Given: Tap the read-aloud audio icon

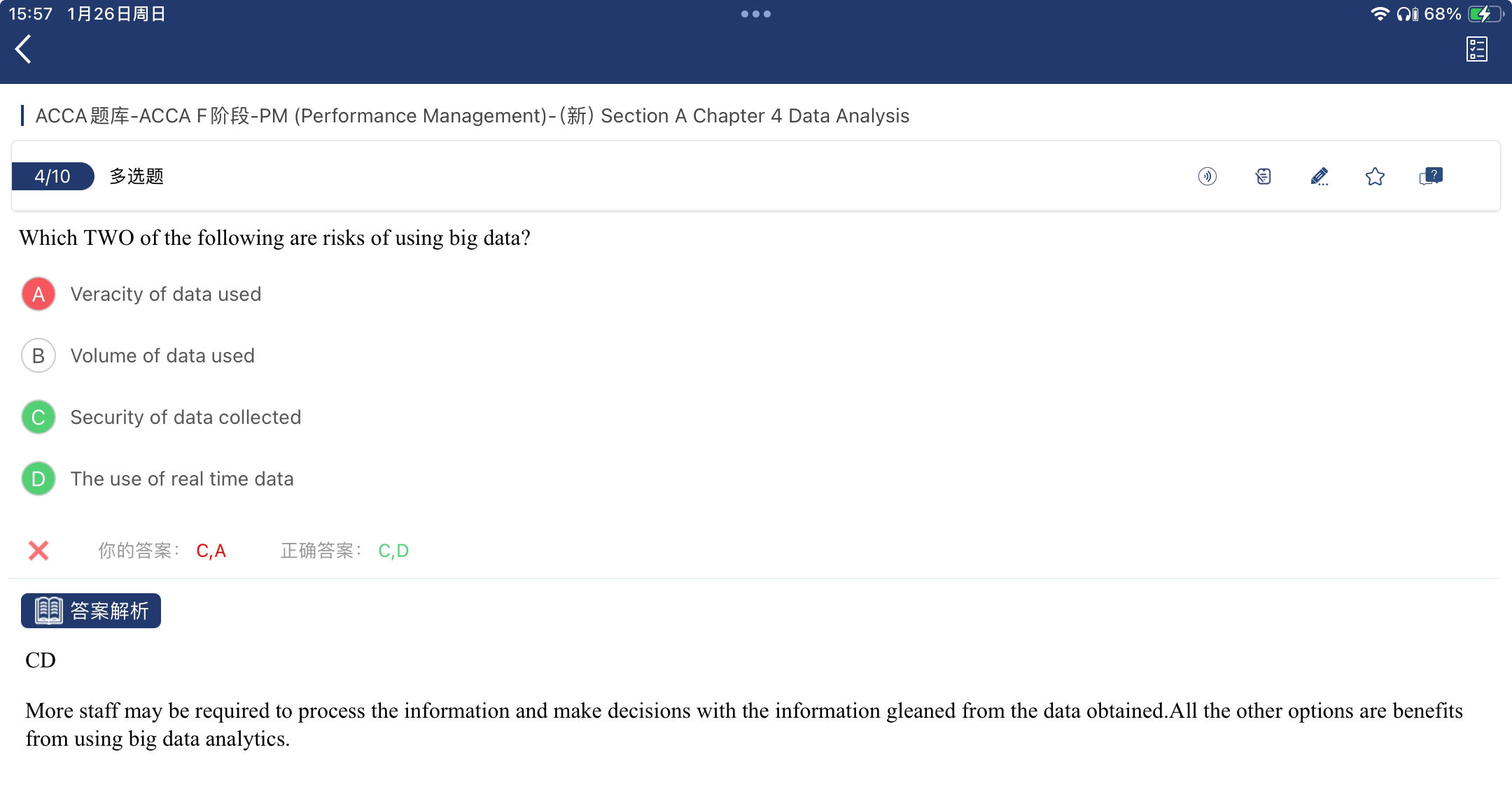Looking at the screenshot, I should click(1207, 176).
